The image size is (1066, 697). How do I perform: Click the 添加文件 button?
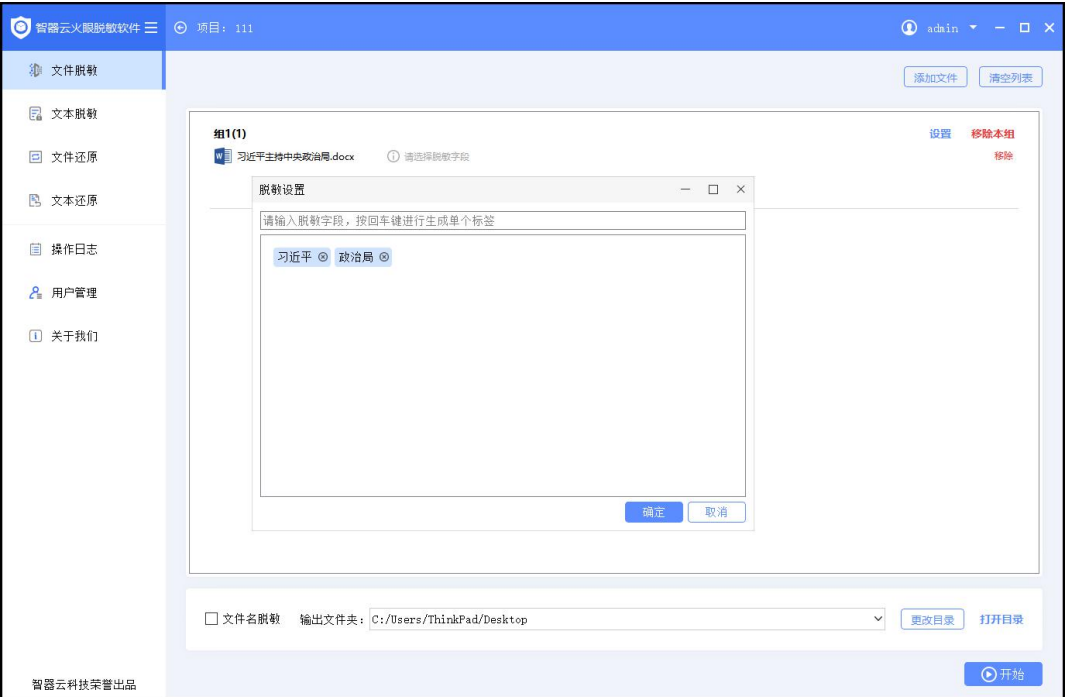(x=934, y=77)
